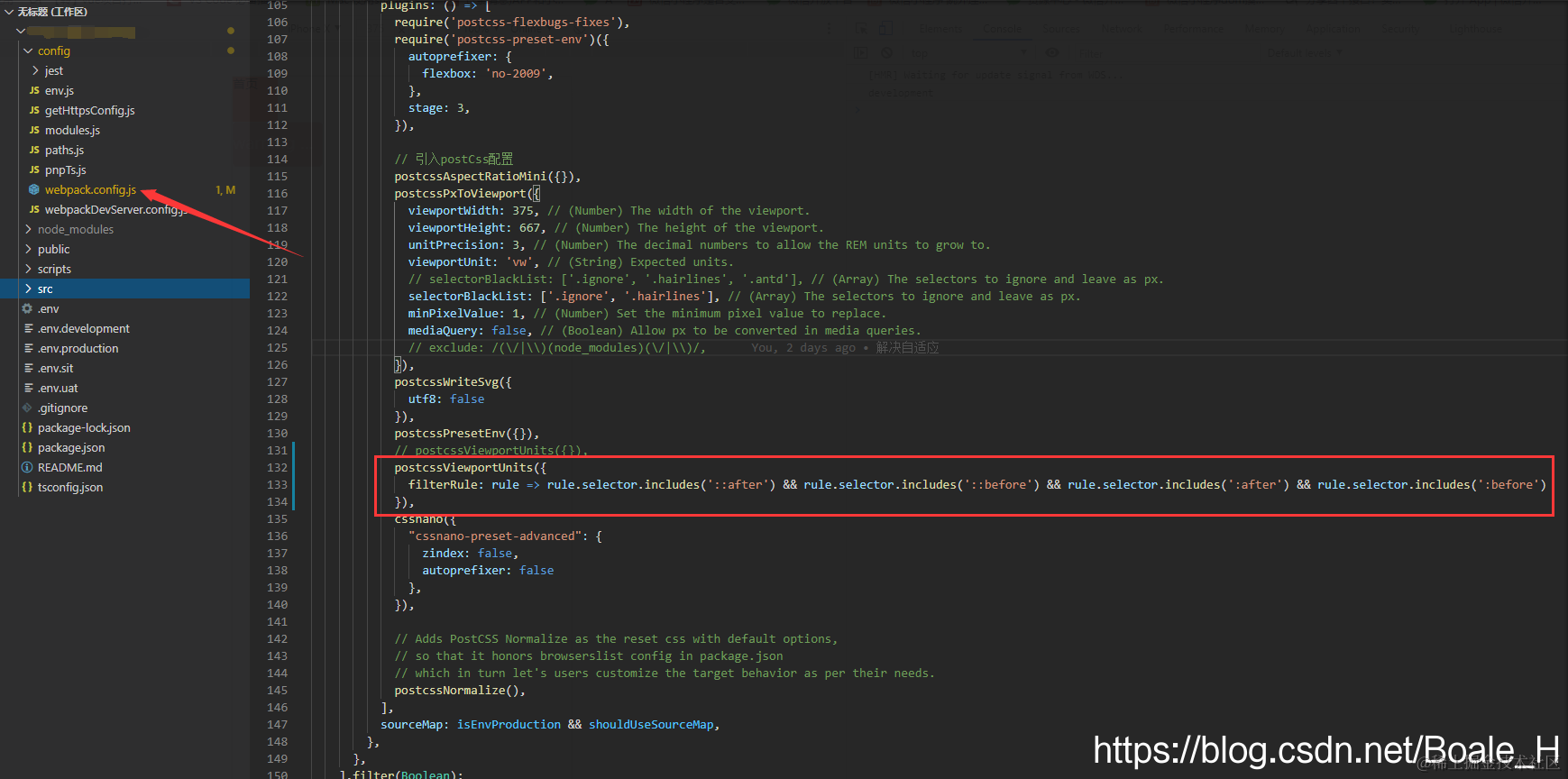Expand the src folder chevron

(x=28, y=289)
